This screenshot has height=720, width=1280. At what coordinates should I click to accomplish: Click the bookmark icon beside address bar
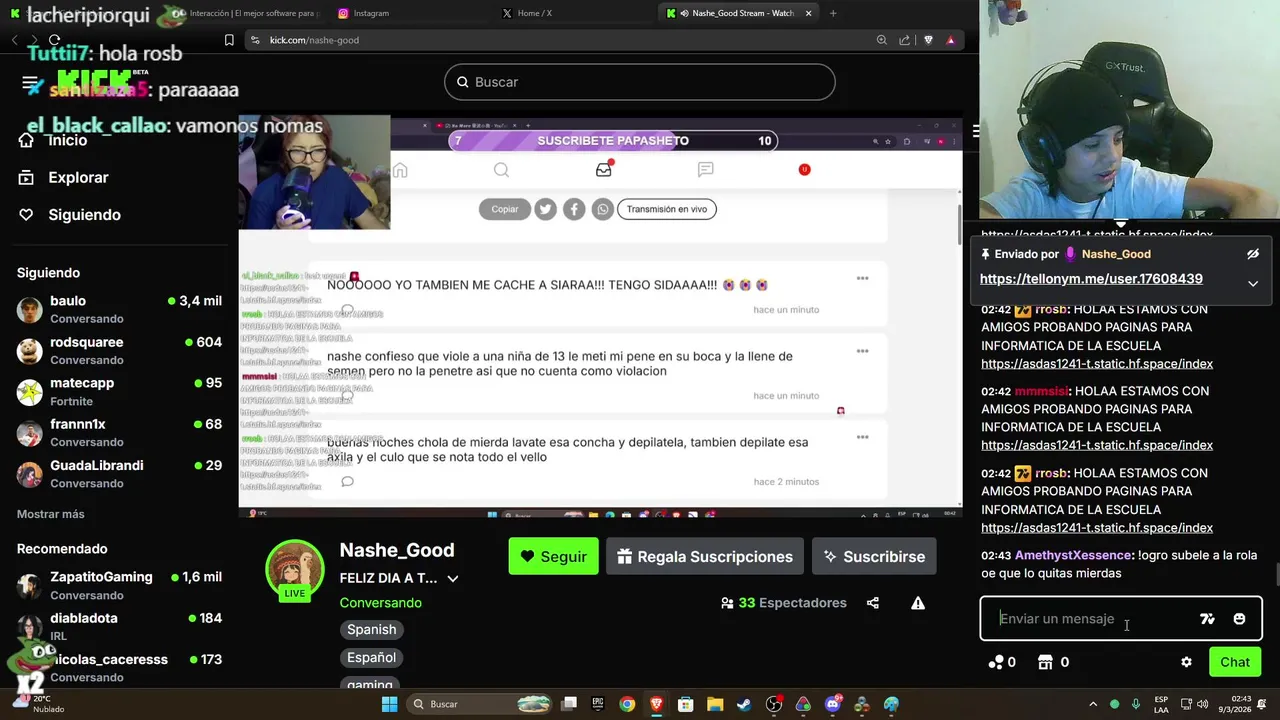229,40
